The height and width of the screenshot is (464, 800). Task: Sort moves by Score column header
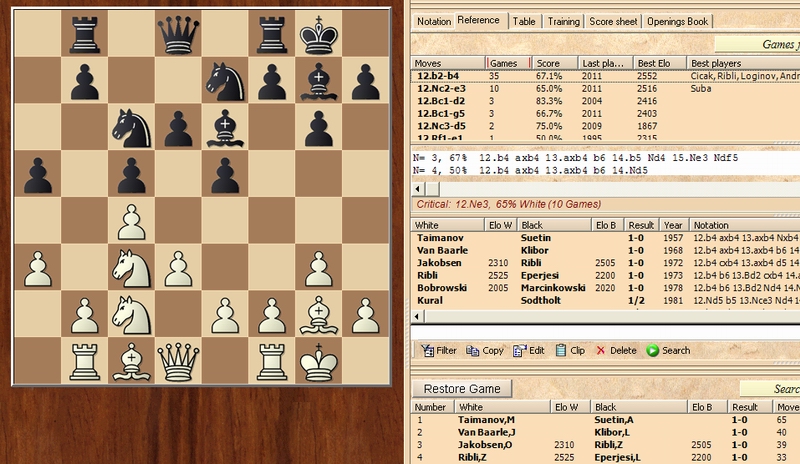(x=550, y=62)
